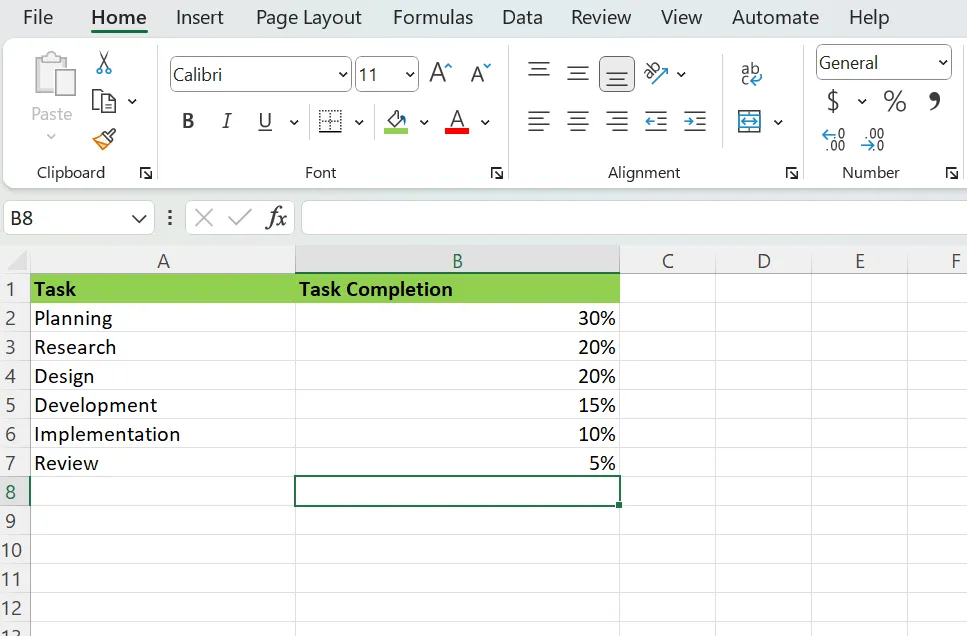The width and height of the screenshot is (967, 636).
Task: Toggle Bold formatting
Action: [x=188, y=121]
